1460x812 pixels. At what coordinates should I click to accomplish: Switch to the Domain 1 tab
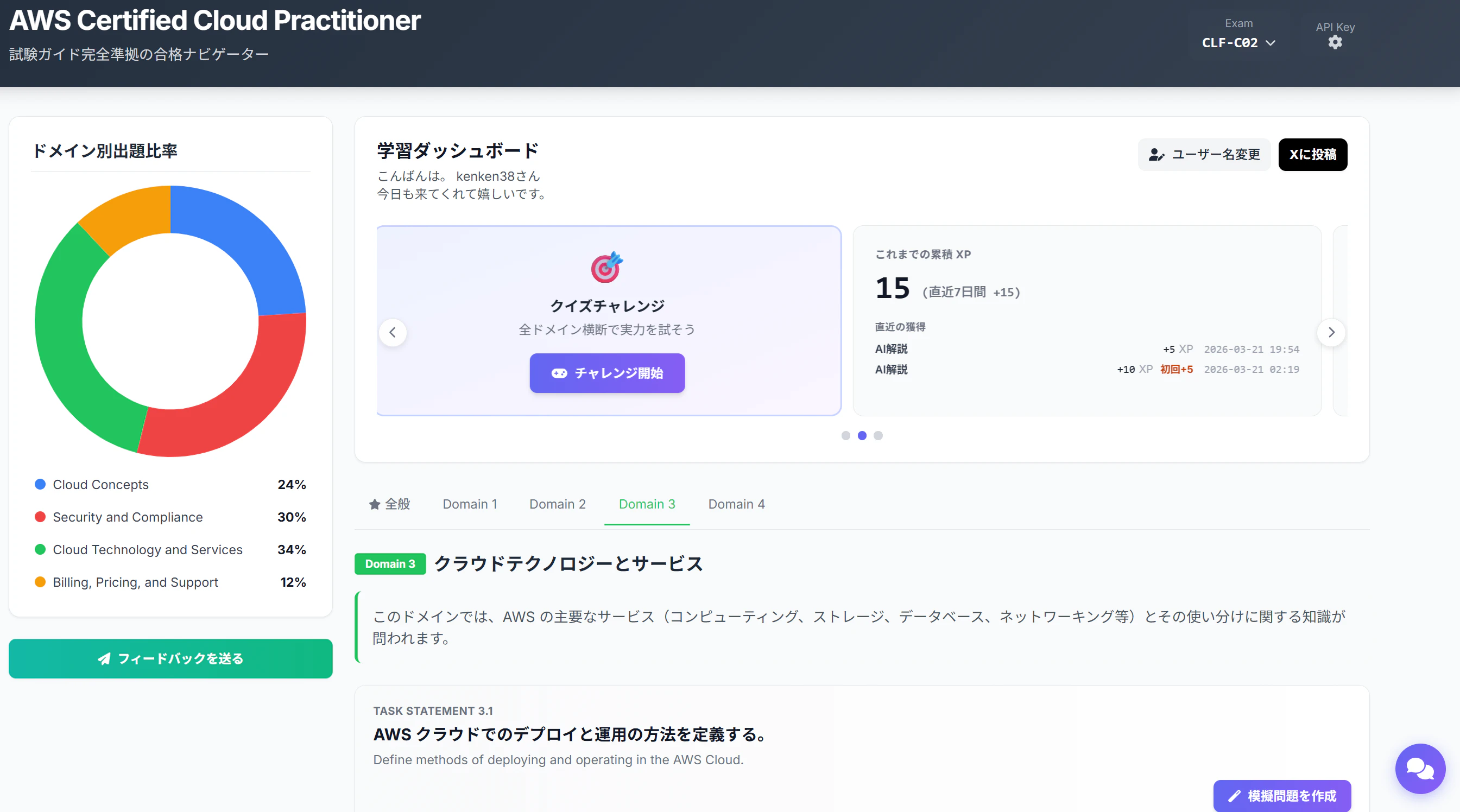pos(470,504)
